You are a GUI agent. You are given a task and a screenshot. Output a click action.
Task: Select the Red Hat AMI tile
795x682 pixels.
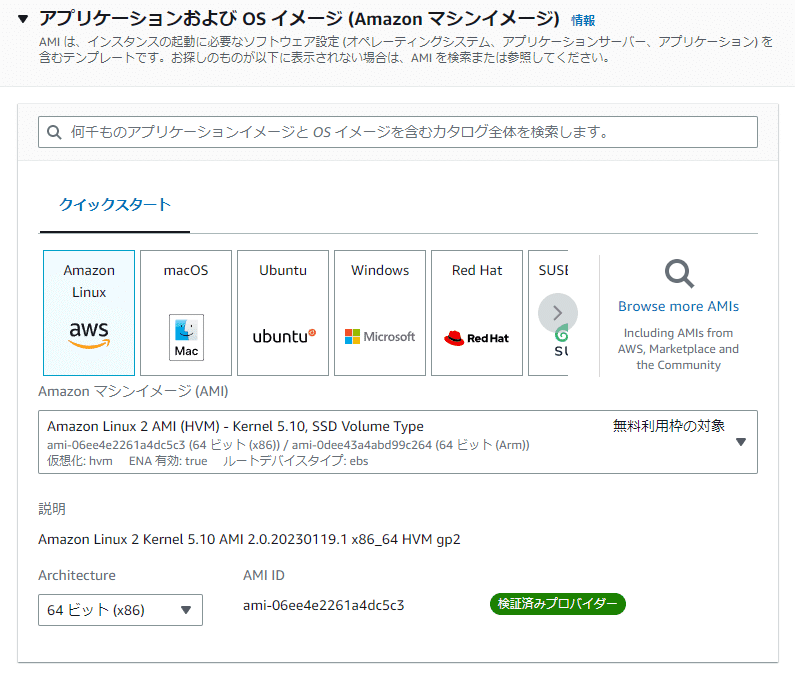[x=477, y=313]
